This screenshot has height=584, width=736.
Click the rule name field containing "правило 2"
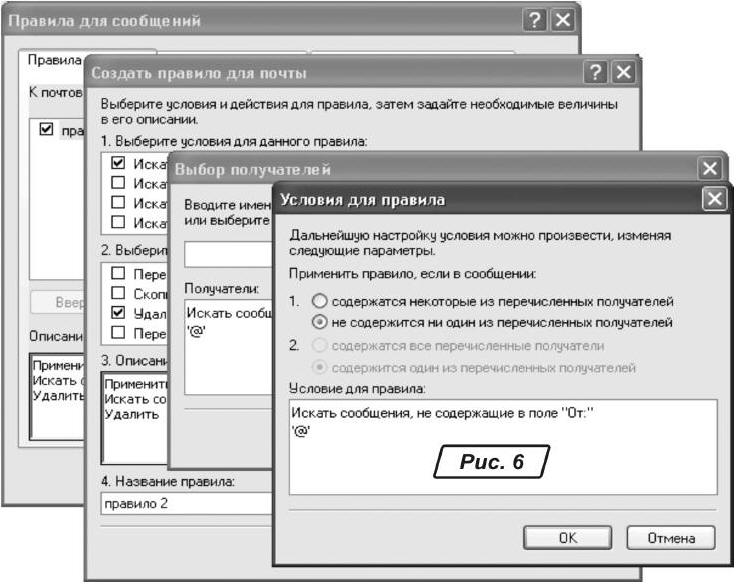point(185,504)
